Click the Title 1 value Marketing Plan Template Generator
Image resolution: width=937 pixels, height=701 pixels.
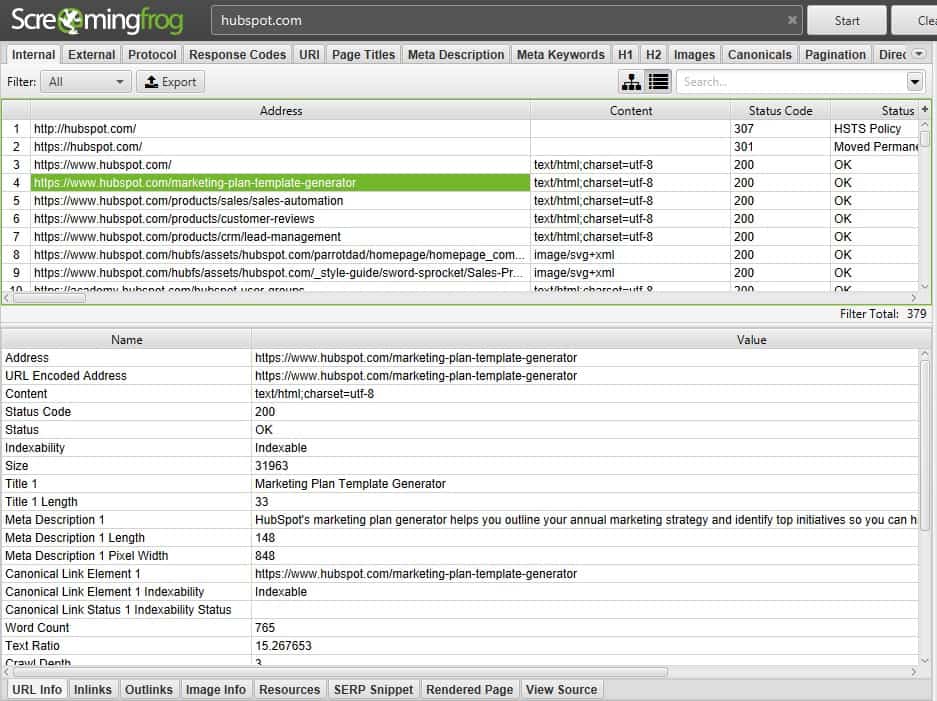click(350, 483)
